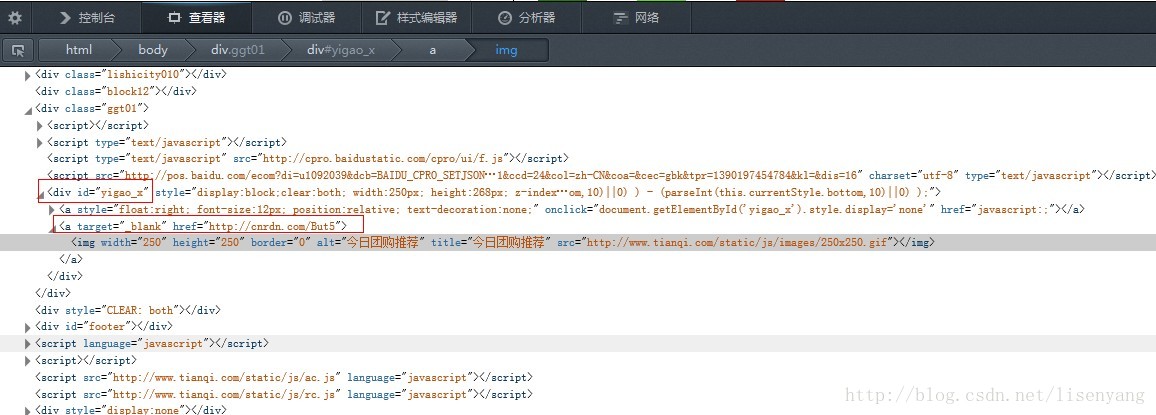Select the div#yigao_x breadcrumb
The image size is (1156, 415).
click(341, 50)
